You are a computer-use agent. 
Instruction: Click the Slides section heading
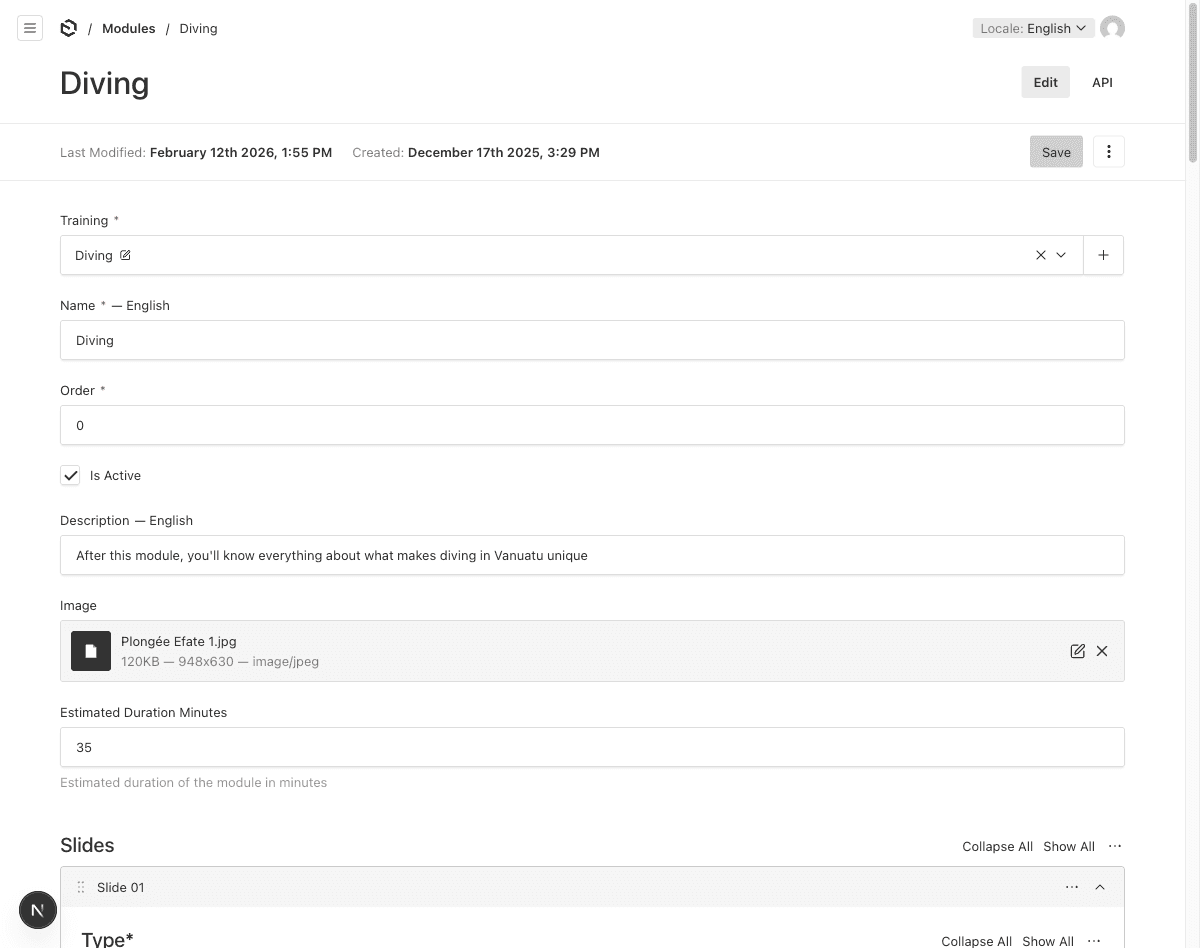point(87,845)
